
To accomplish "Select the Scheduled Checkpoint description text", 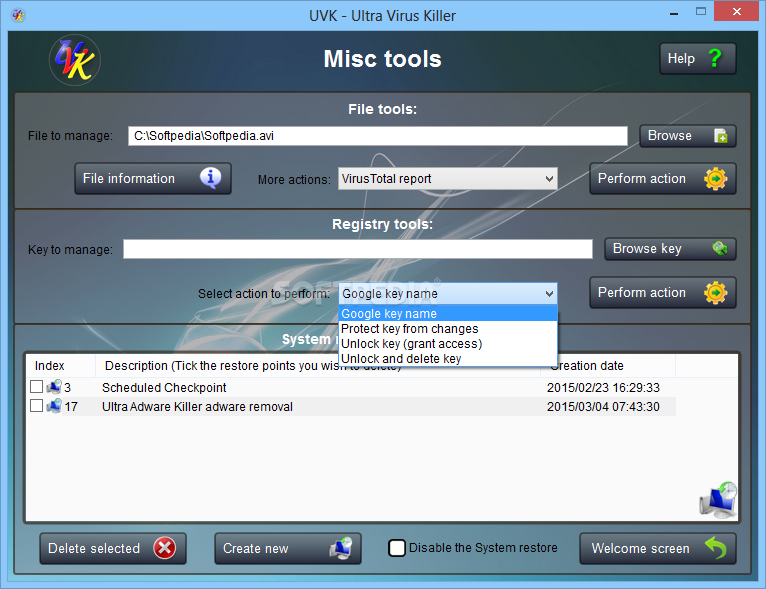I will 164,387.
